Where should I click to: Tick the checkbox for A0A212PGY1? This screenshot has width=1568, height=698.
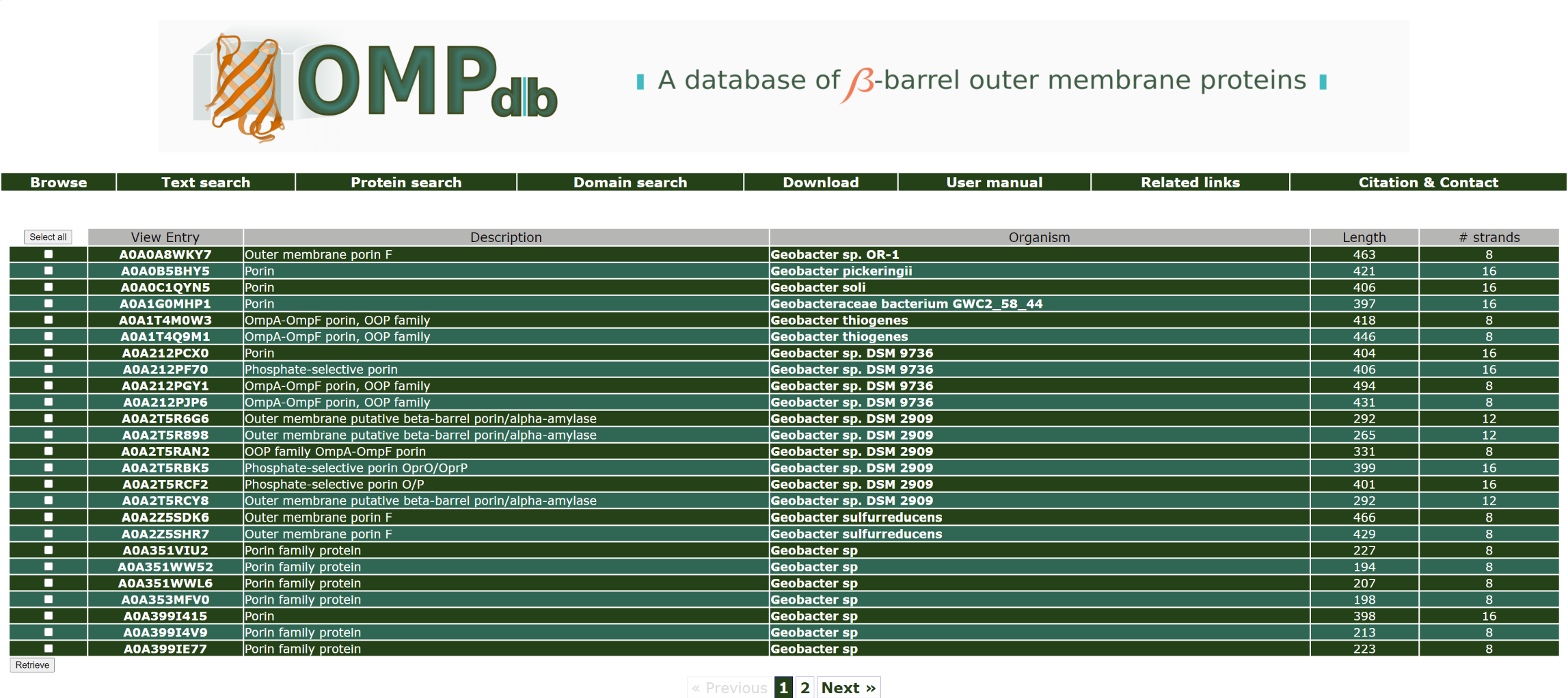[49, 386]
